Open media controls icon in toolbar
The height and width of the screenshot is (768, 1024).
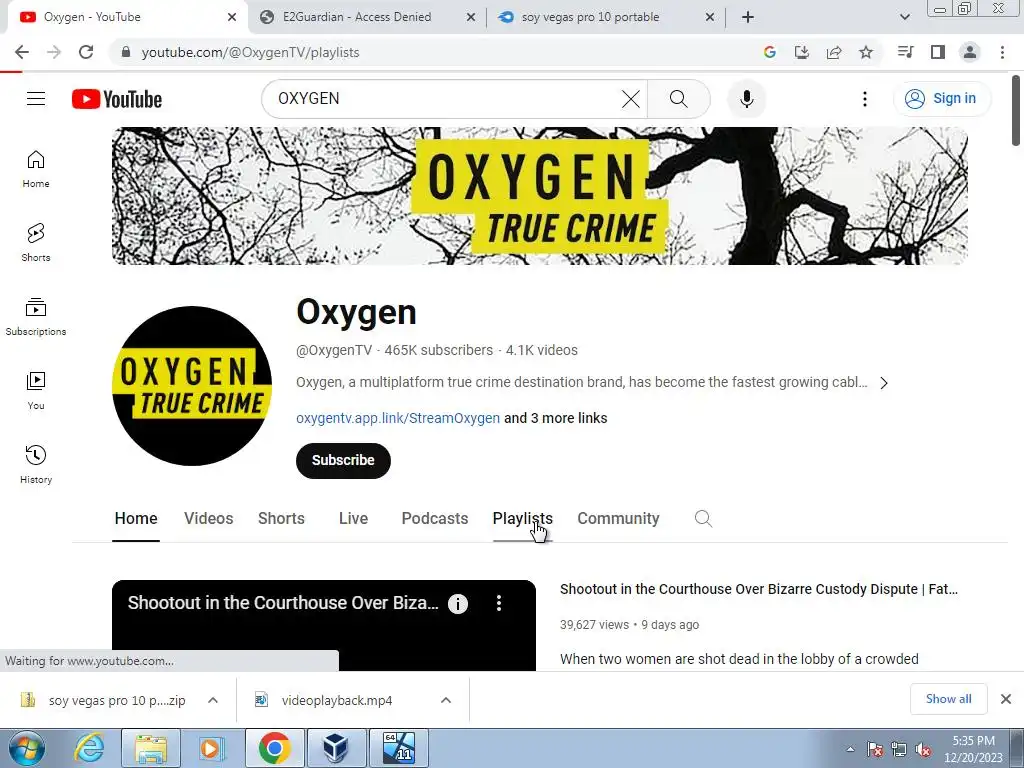point(905,52)
